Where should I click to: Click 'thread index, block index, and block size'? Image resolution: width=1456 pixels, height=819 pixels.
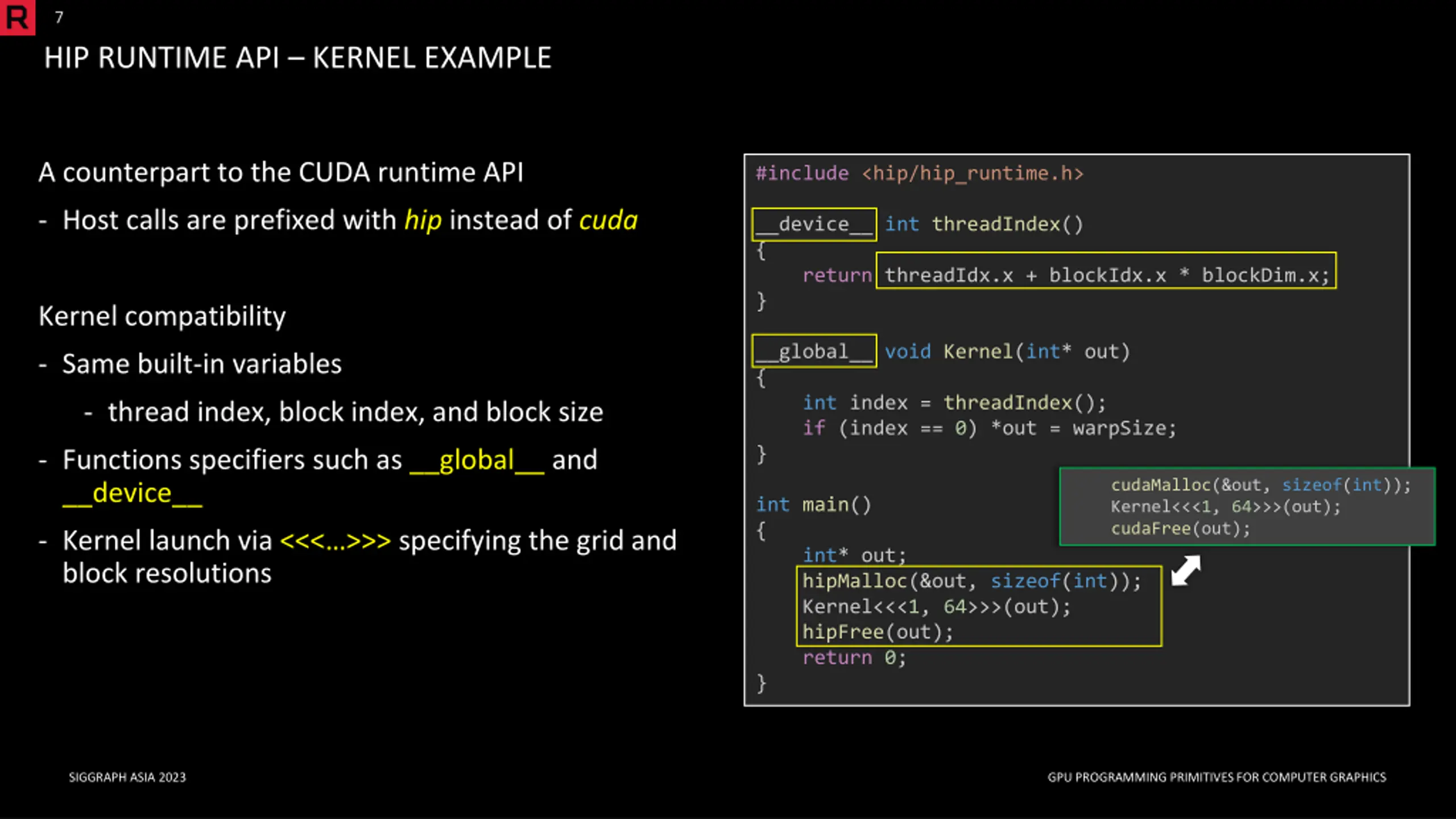(355, 412)
